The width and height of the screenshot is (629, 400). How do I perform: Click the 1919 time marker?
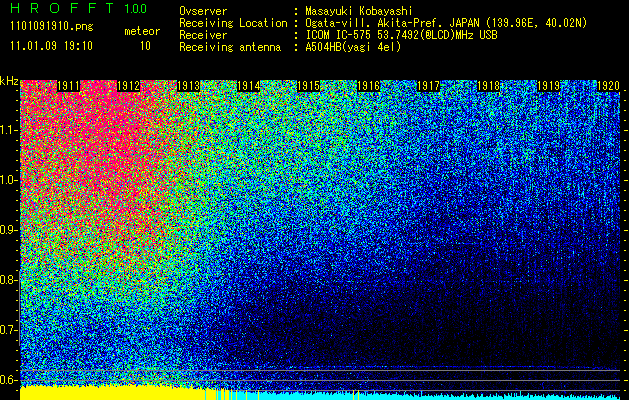point(548,86)
